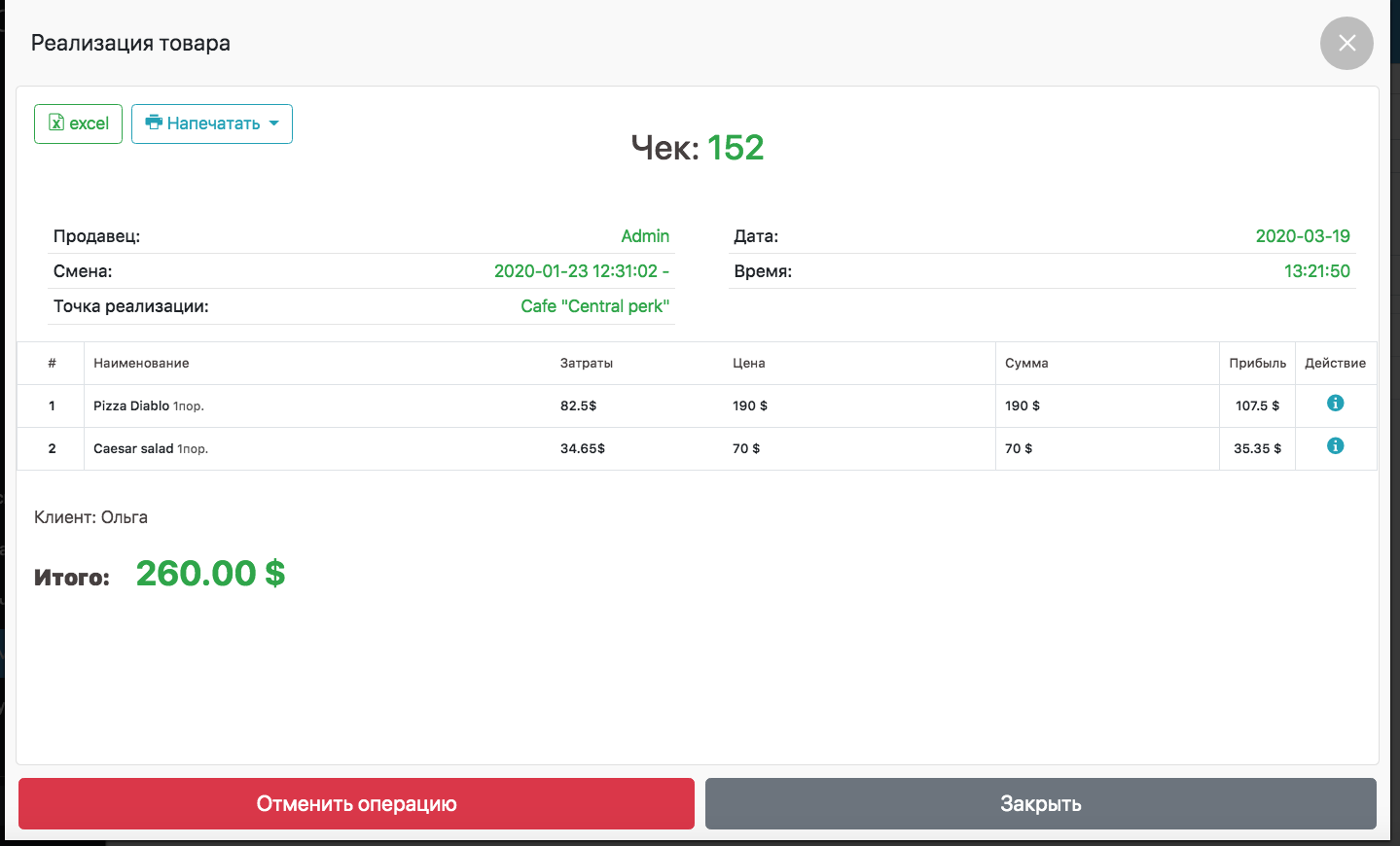The width and height of the screenshot is (1400, 846).
Task: Click the shift value 2020-01-23 12:31:02
Action: (x=576, y=271)
